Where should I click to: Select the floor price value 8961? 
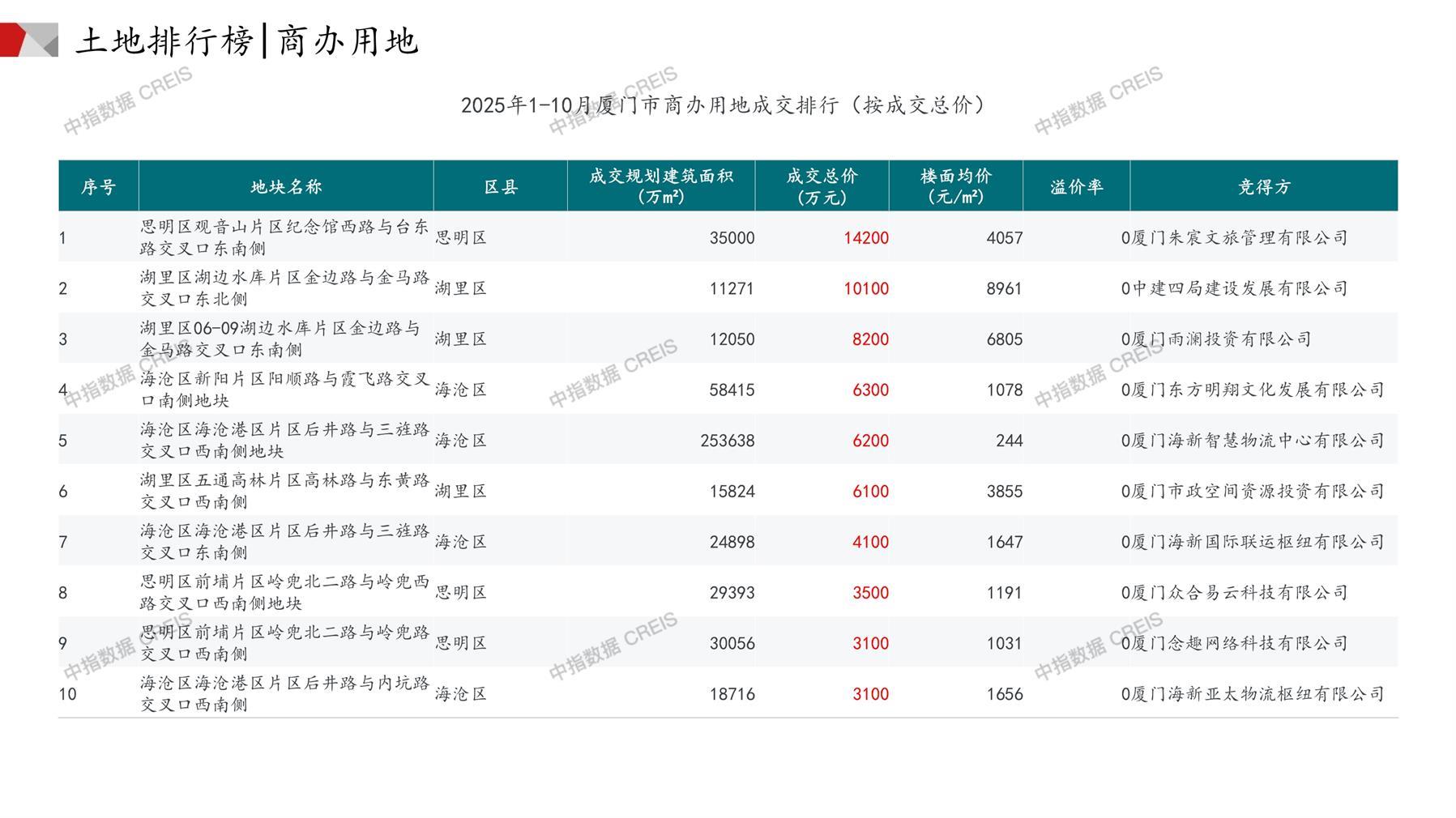pyautogui.click(x=1004, y=288)
